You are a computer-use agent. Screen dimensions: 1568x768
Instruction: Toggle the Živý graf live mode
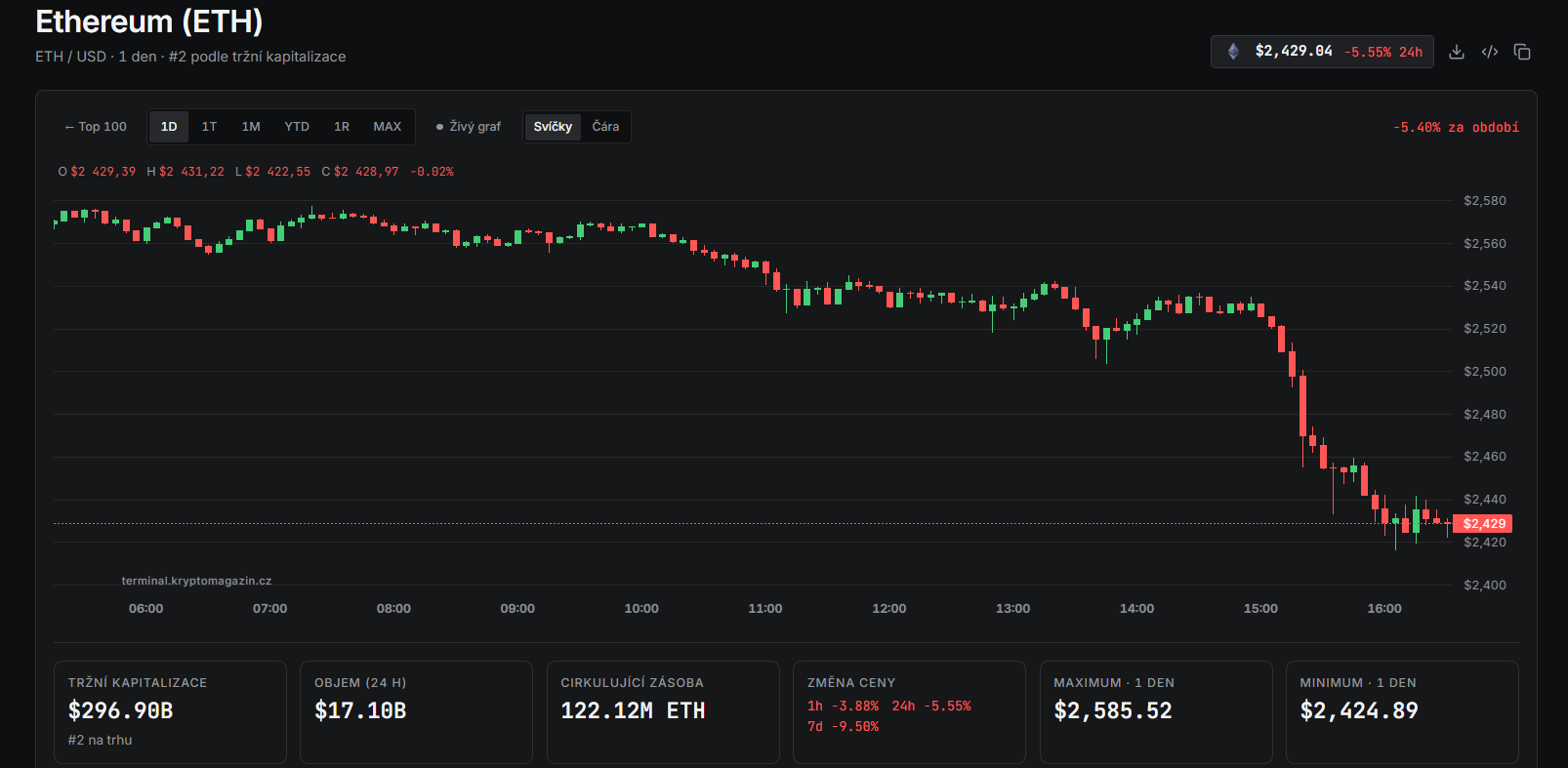(469, 127)
